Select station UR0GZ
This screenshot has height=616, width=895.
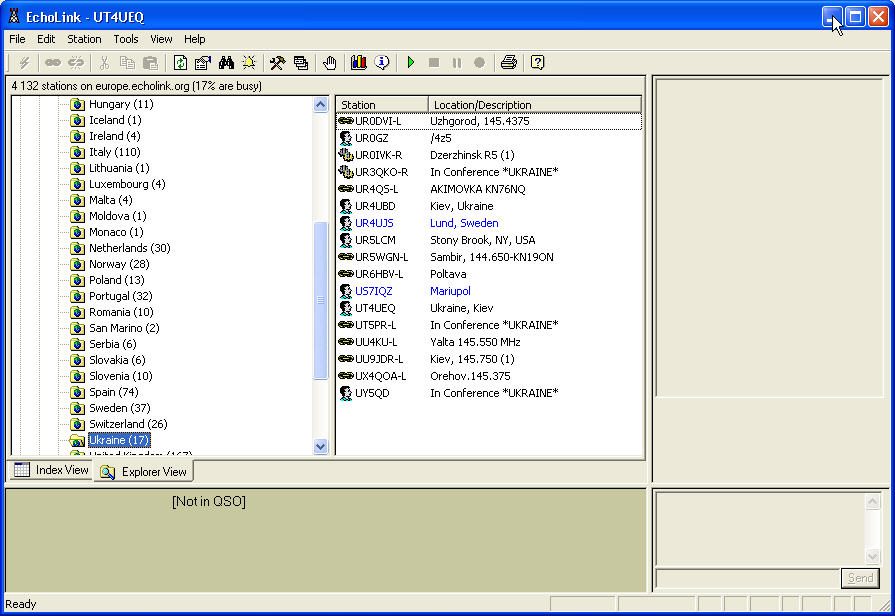[x=489, y=138]
